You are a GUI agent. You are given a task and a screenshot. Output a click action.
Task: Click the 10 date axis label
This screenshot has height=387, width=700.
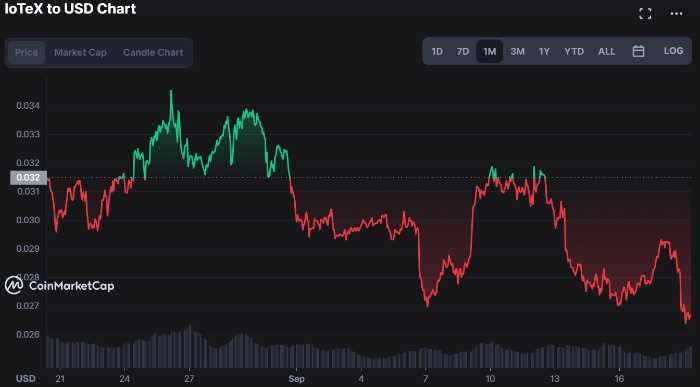[x=490, y=379]
